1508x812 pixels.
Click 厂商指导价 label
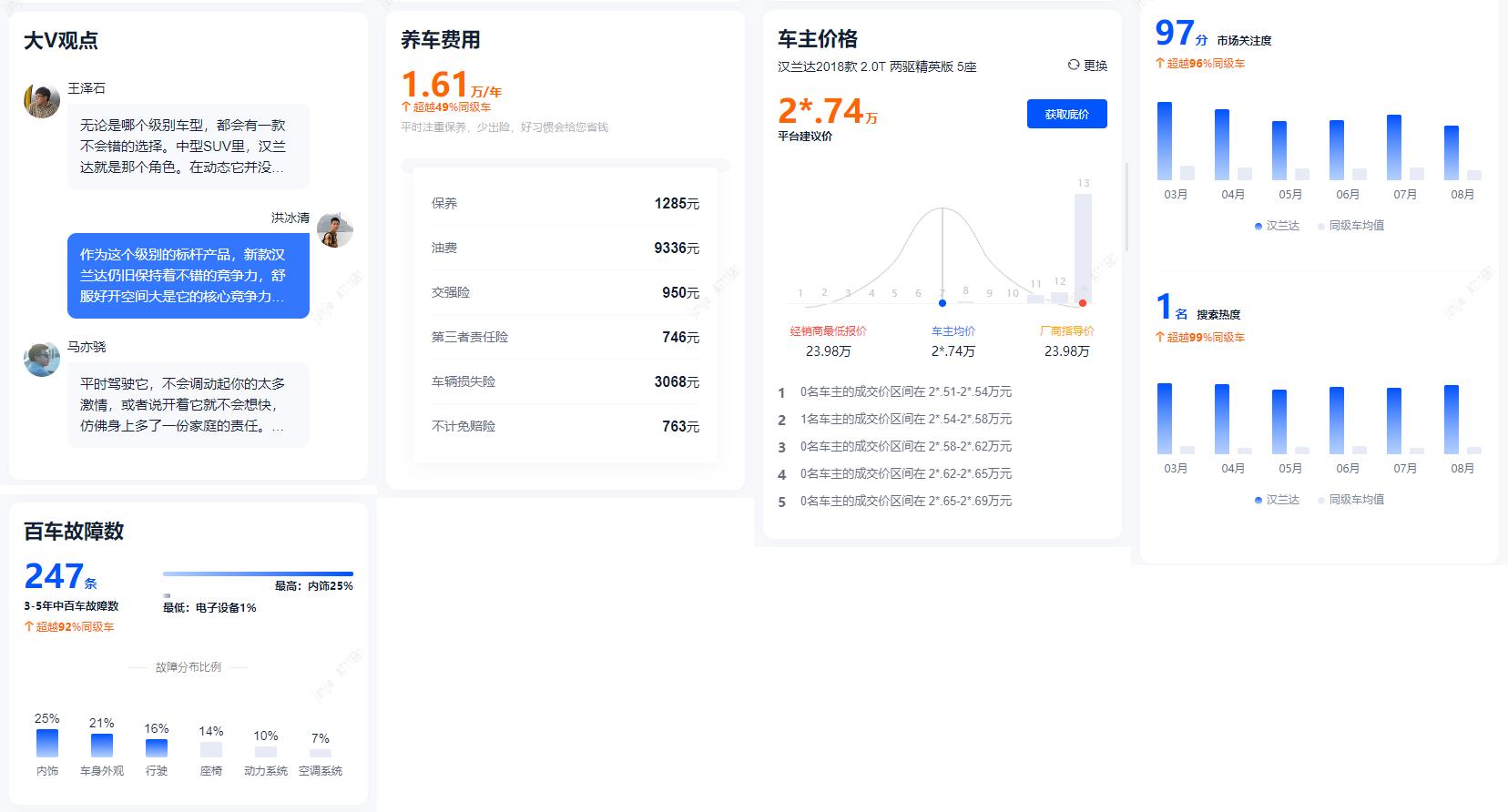click(x=1067, y=330)
